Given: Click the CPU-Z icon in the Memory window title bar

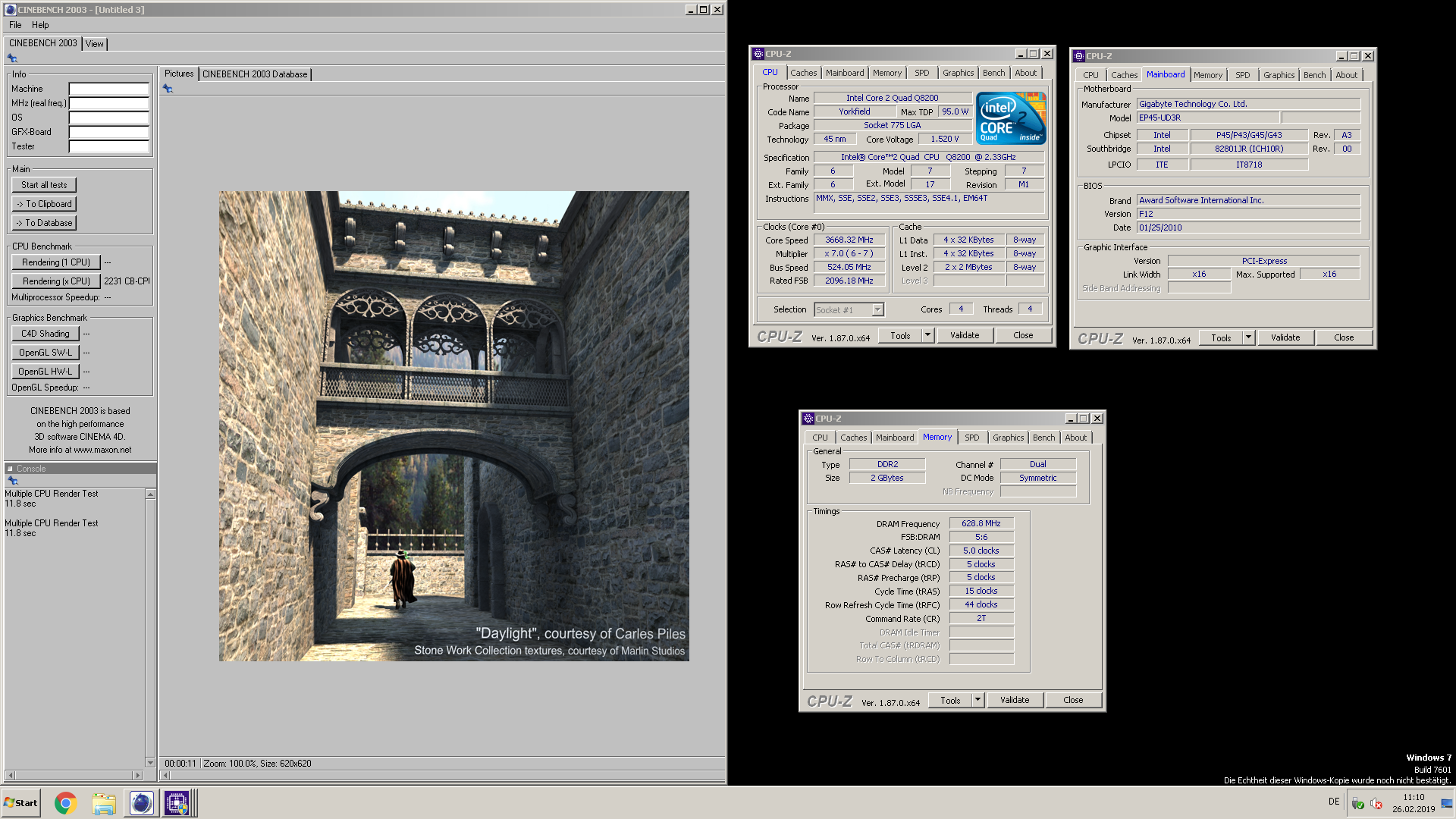Looking at the screenshot, I should click(808, 419).
